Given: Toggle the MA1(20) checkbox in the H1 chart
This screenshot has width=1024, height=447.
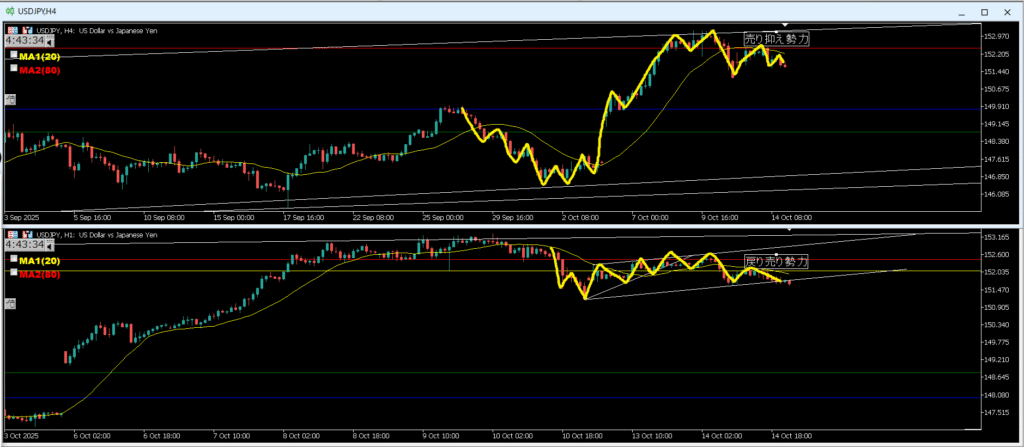Looking at the screenshot, I should point(12,260).
